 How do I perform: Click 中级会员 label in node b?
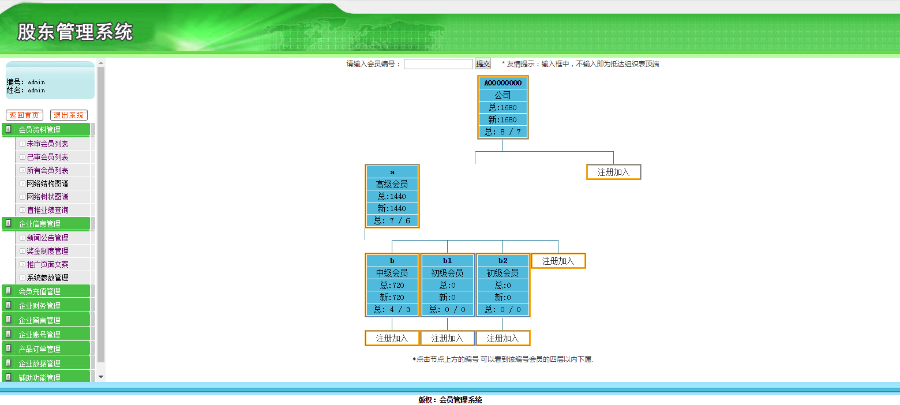coord(392,273)
